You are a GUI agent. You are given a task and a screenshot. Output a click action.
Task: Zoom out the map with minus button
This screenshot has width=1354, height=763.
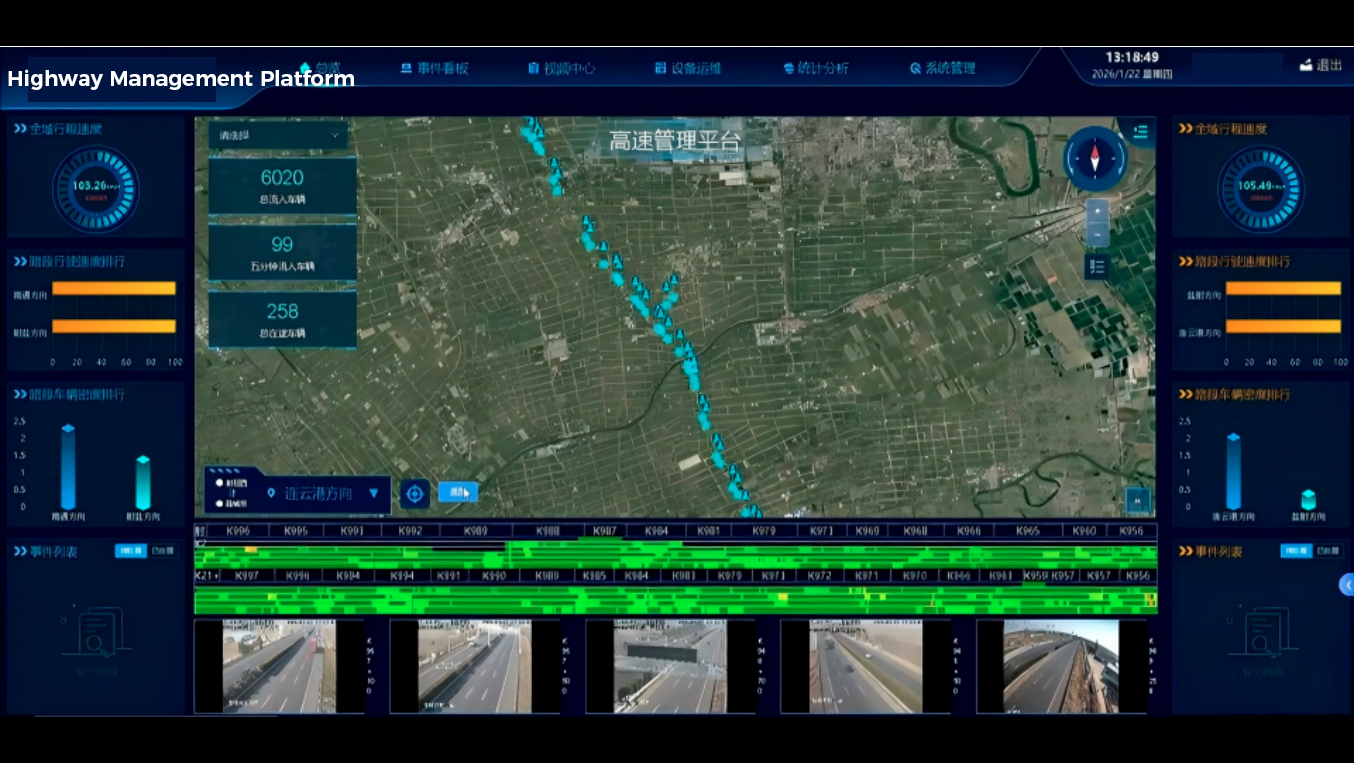tap(1097, 235)
